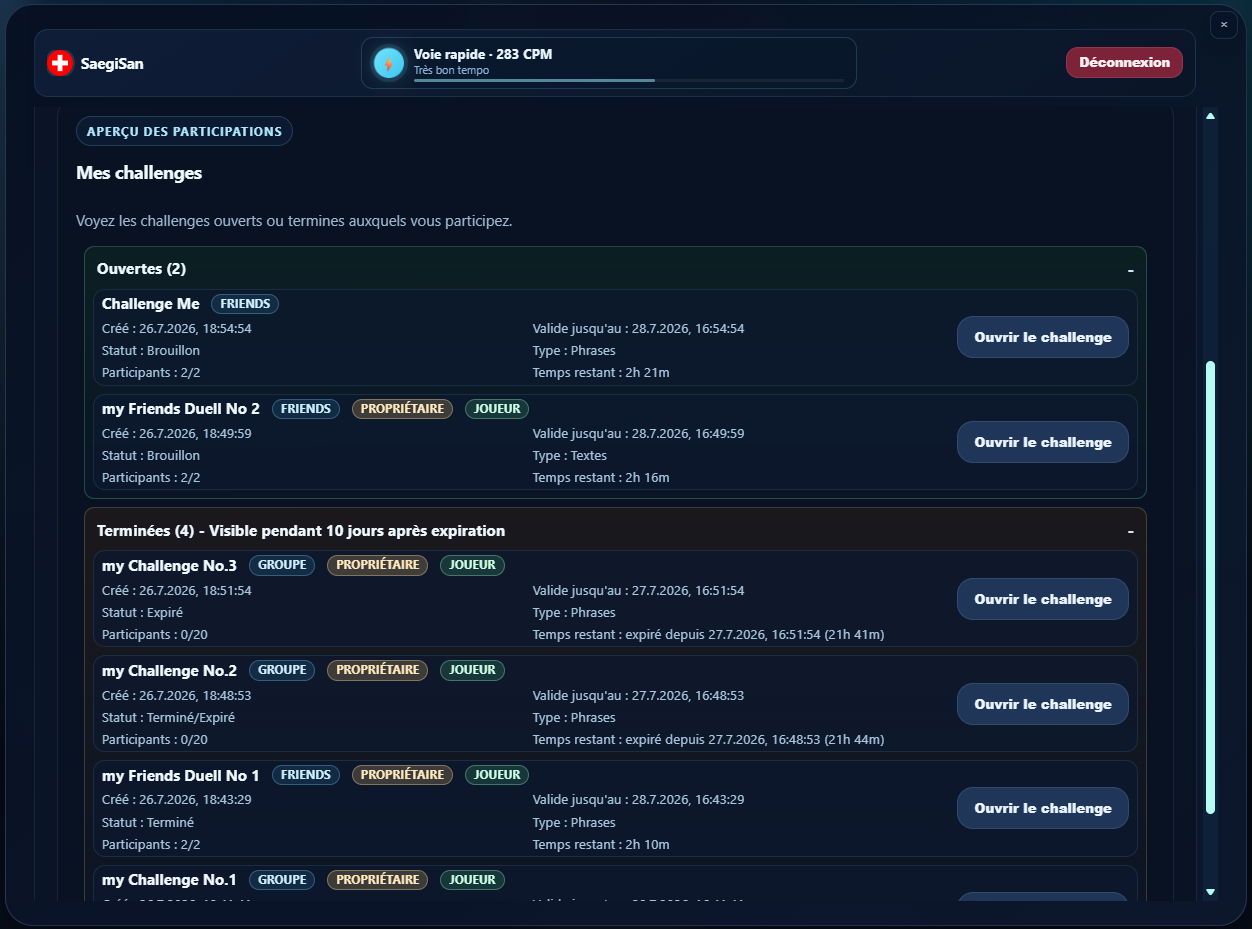
Task: Click "Temps restant : 2h 21m" text
Action: 601,373
